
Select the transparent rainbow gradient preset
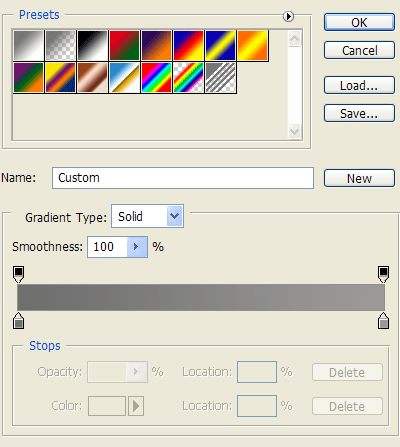click(189, 78)
